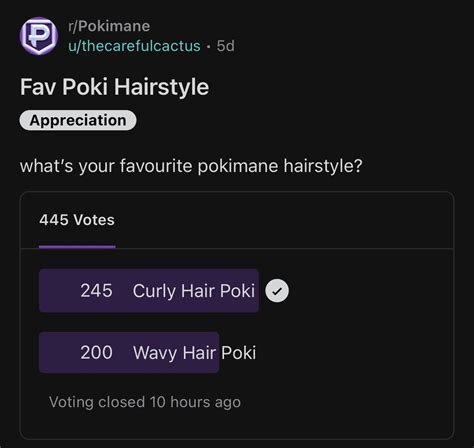Click the dot separator before 5d

click(x=209, y=47)
